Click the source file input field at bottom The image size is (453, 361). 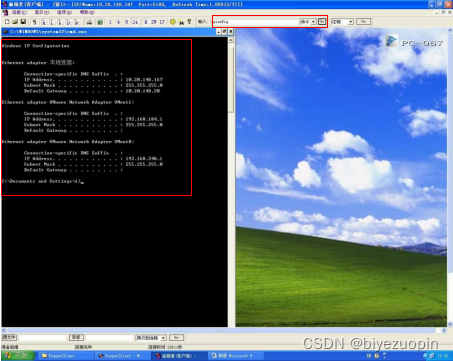click(x=42, y=338)
